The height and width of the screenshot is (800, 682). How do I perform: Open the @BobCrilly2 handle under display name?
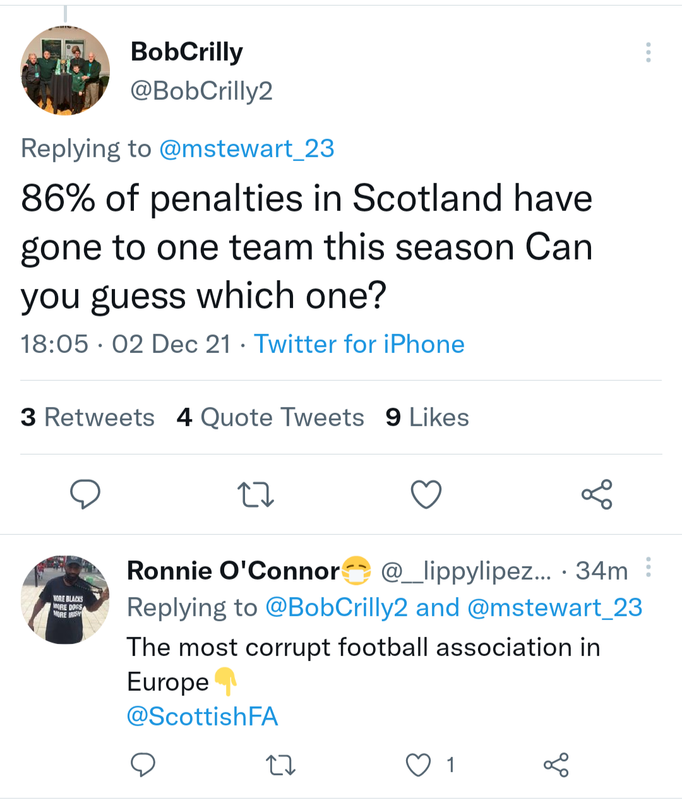201,91
